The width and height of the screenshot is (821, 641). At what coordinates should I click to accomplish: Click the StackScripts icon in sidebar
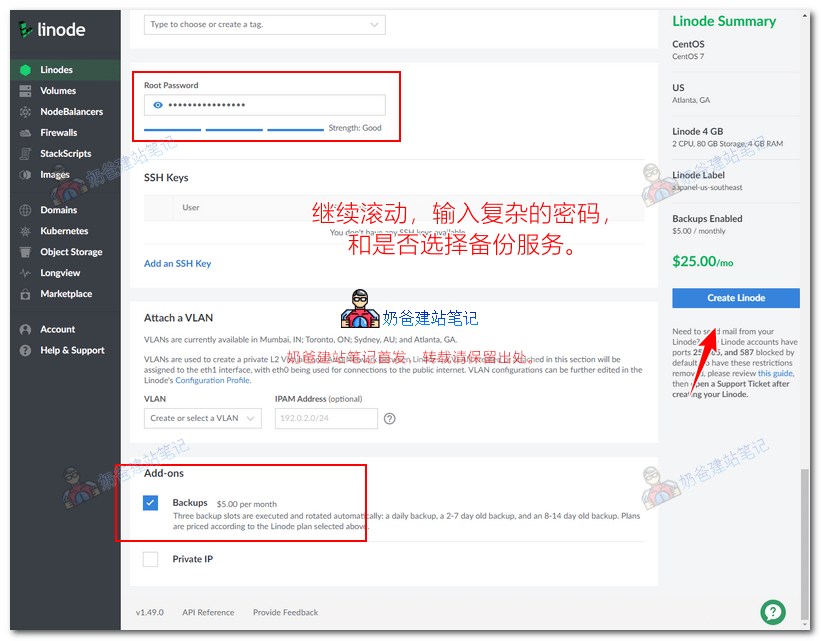25,154
